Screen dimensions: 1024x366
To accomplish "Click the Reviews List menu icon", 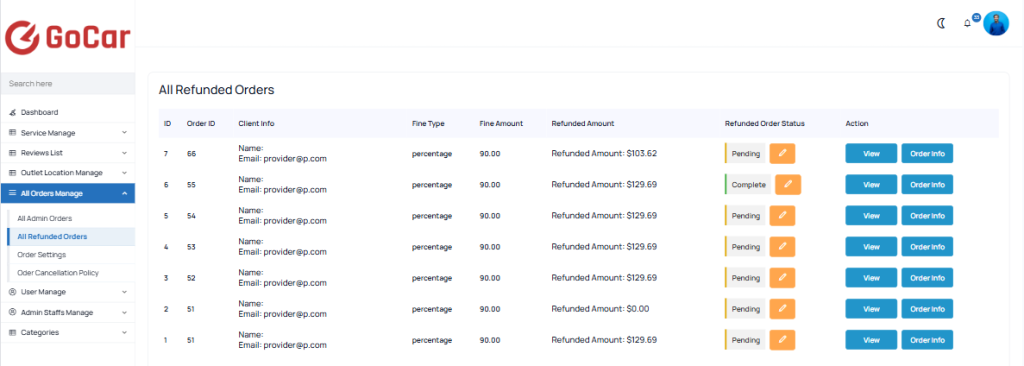I will click(x=12, y=153).
